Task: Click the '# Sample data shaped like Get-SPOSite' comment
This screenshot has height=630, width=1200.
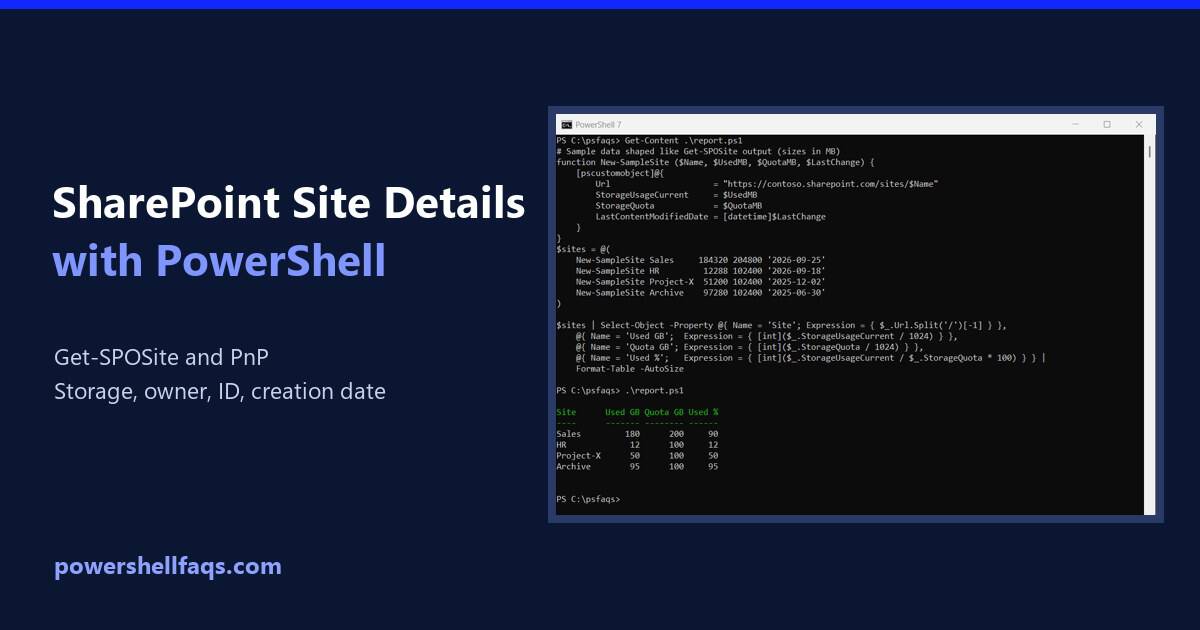Action: point(698,151)
